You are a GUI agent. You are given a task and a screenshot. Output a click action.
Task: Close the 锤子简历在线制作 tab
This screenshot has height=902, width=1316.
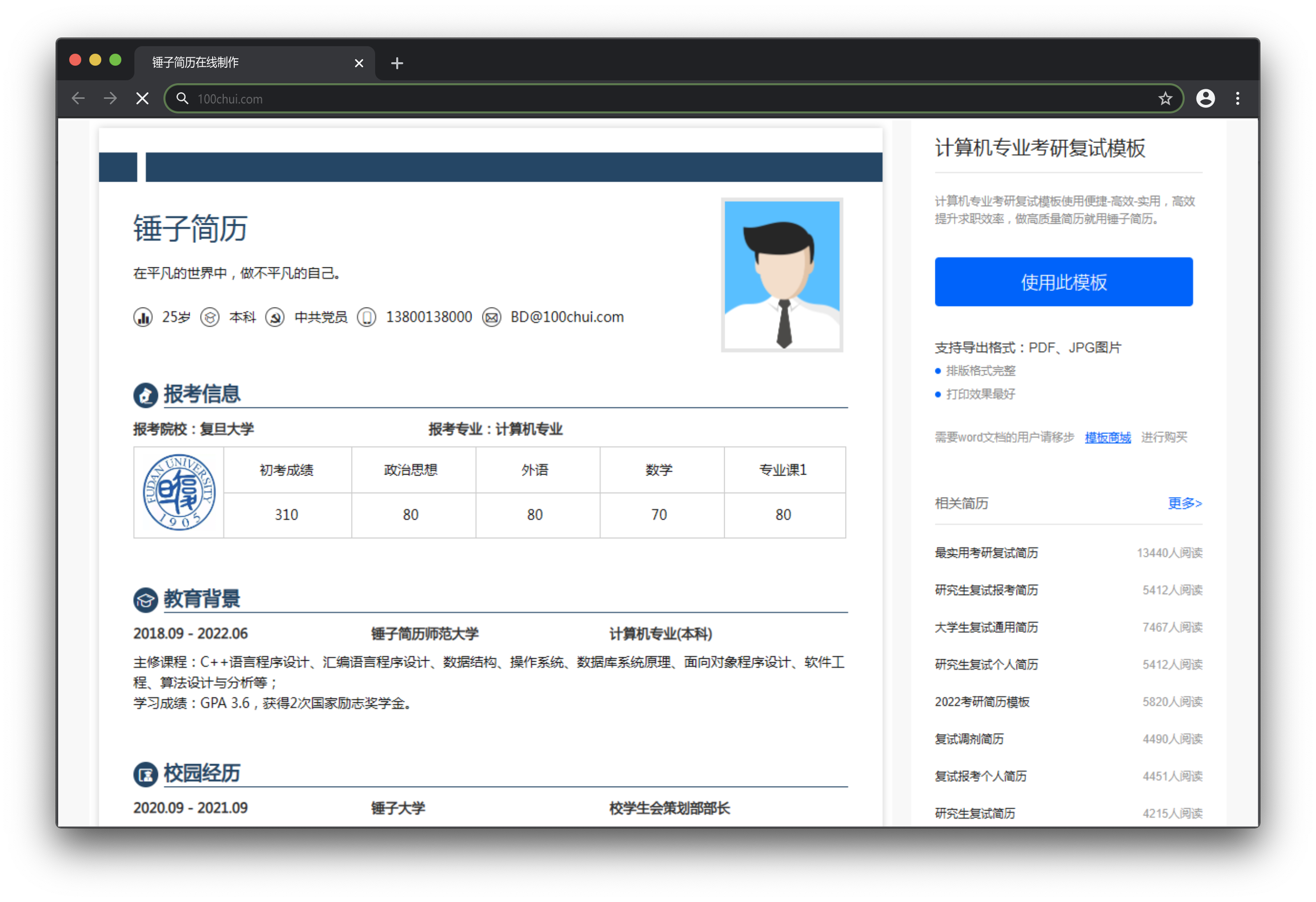pos(359,63)
